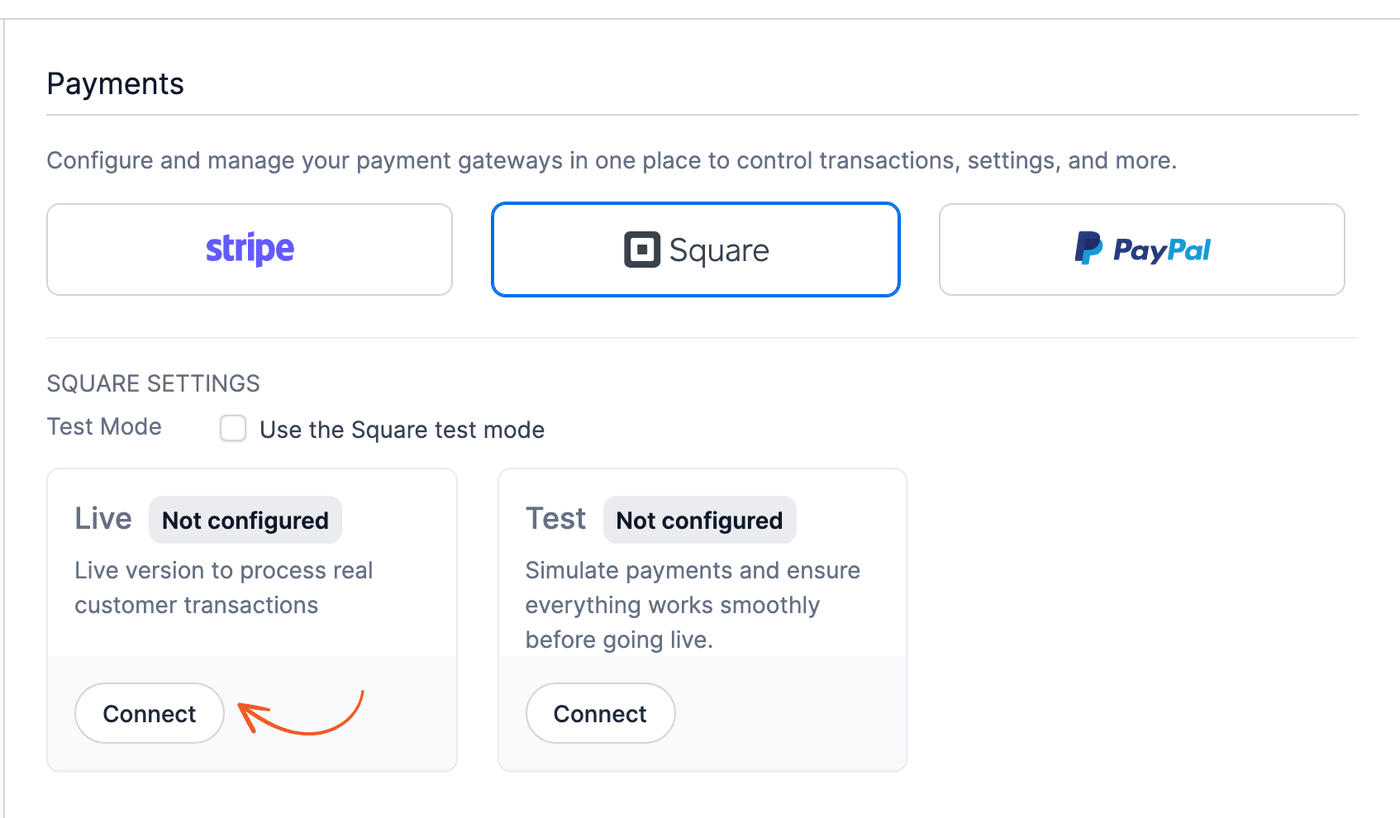This screenshot has width=1400, height=818.
Task: Click the 'Configure and manage your payment gateways' text
Action: [612, 161]
